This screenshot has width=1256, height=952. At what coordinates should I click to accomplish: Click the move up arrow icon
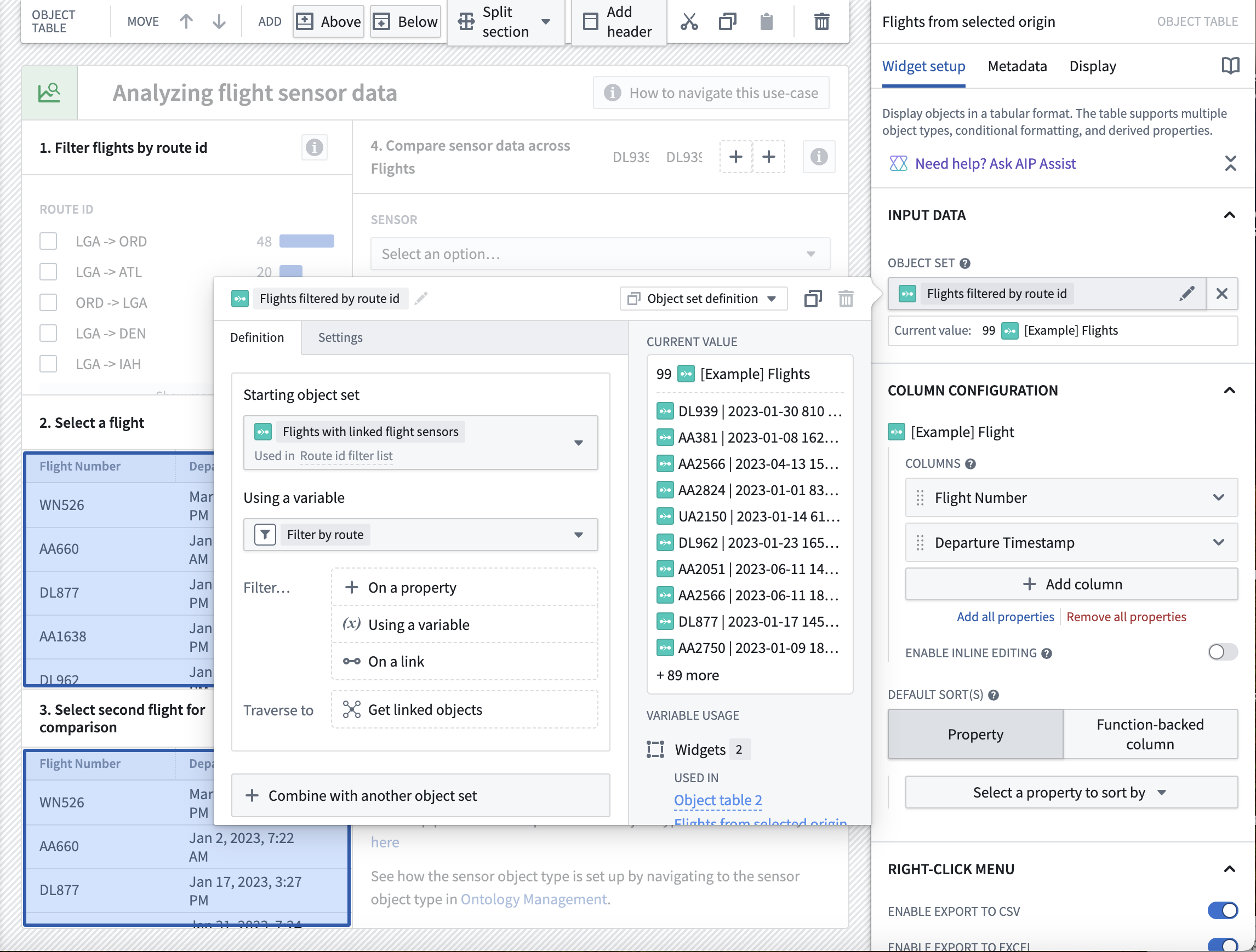186,21
